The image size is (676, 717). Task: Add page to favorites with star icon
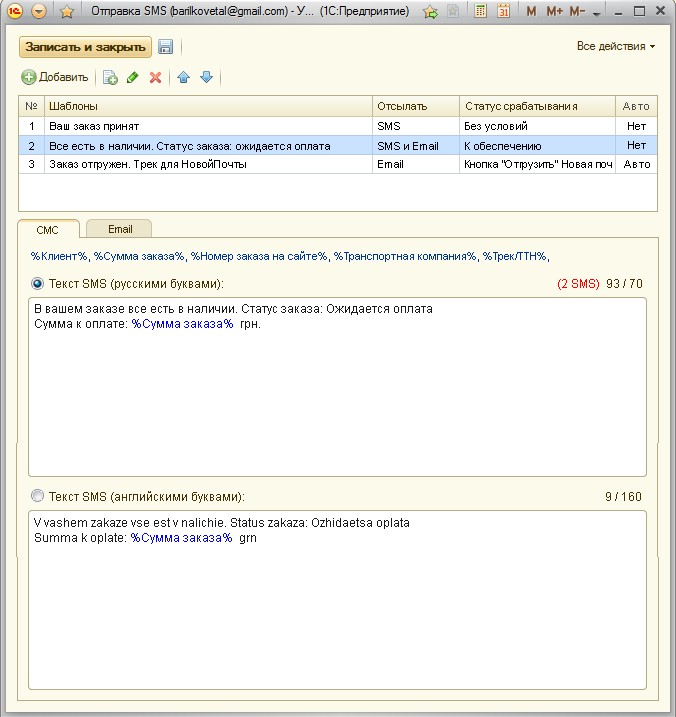point(66,12)
